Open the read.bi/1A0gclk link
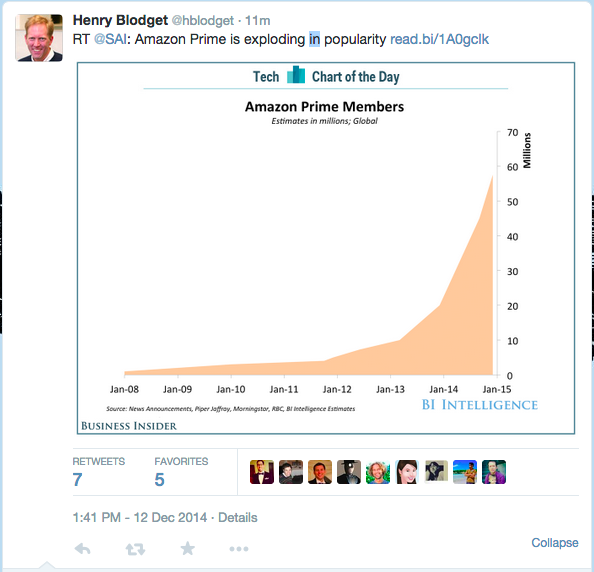Screen dimensions: 594x572 (x=439, y=39)
